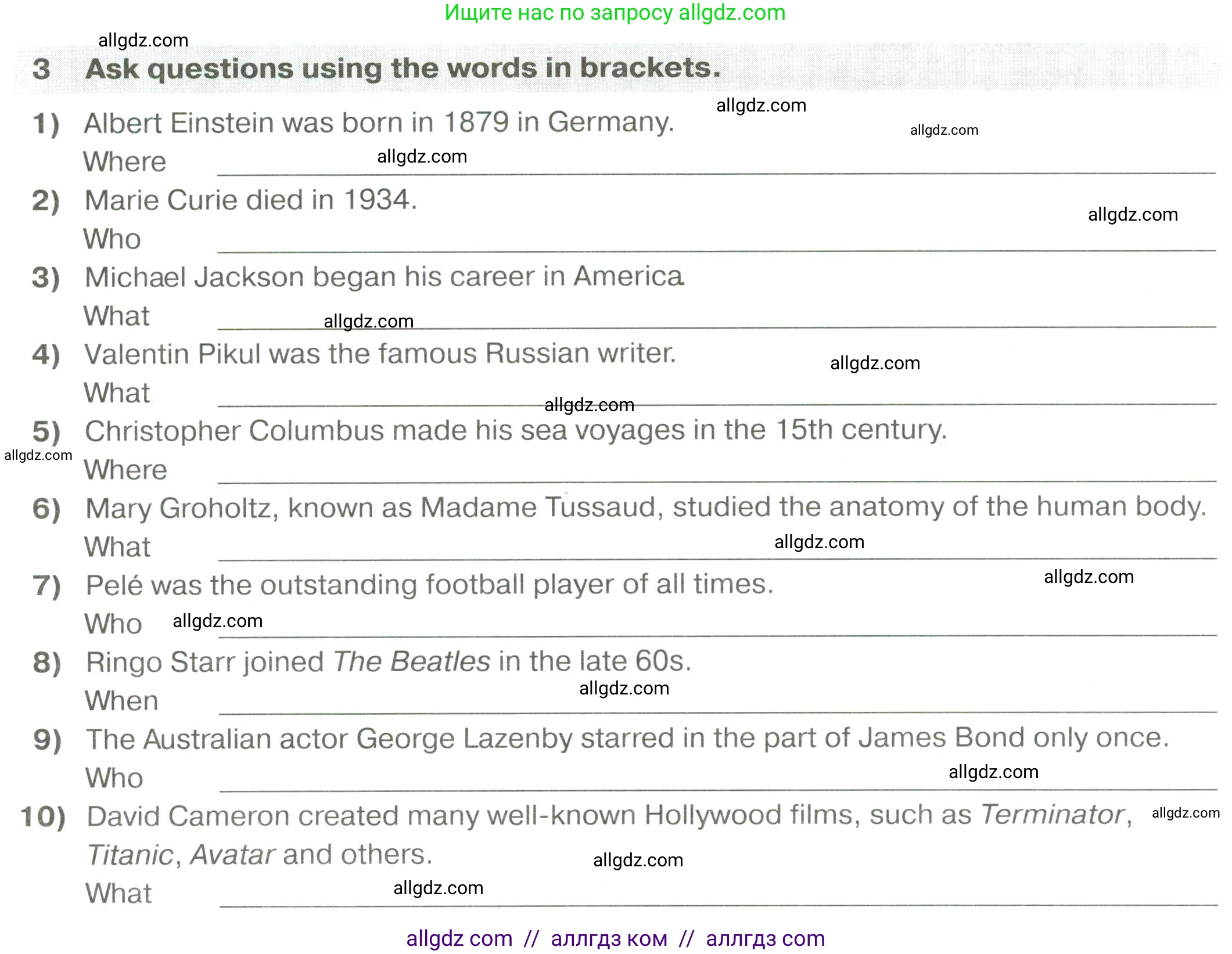Click the prompt word "When" in item 8
Viewport: 1232px width, 954px height.
coord(121,701)
